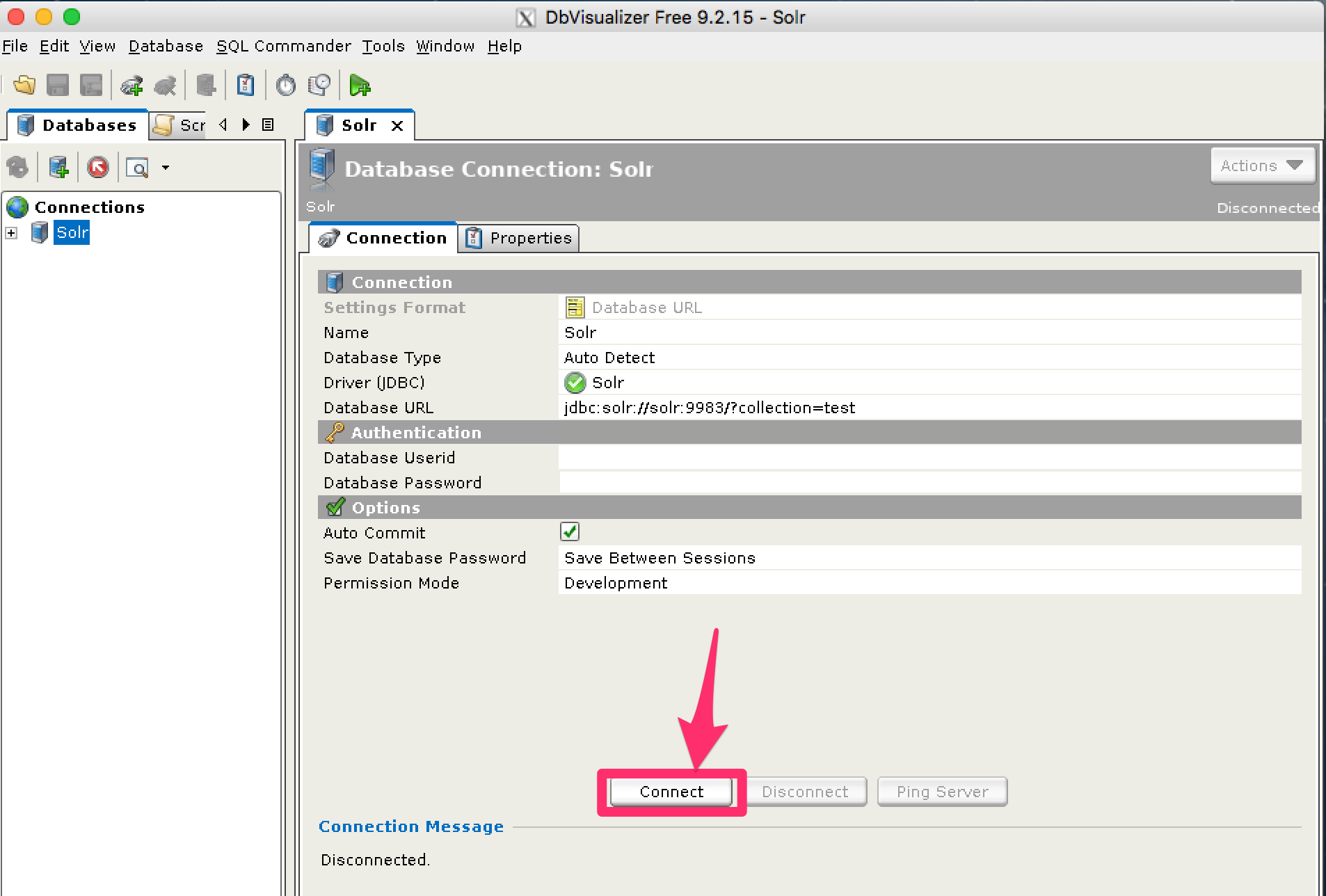
Task: Click the notepad with clock icon in the toolbar
Action: coord(319,86)
